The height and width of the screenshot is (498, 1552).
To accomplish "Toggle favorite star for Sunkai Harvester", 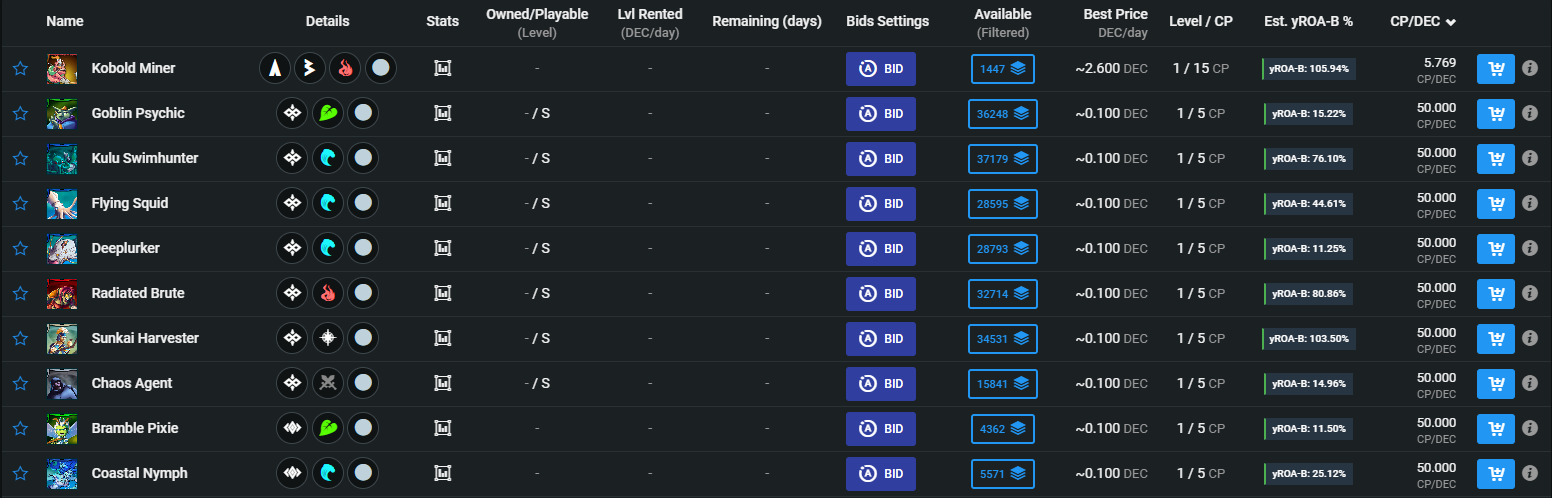I will click(x=20, y=339).
